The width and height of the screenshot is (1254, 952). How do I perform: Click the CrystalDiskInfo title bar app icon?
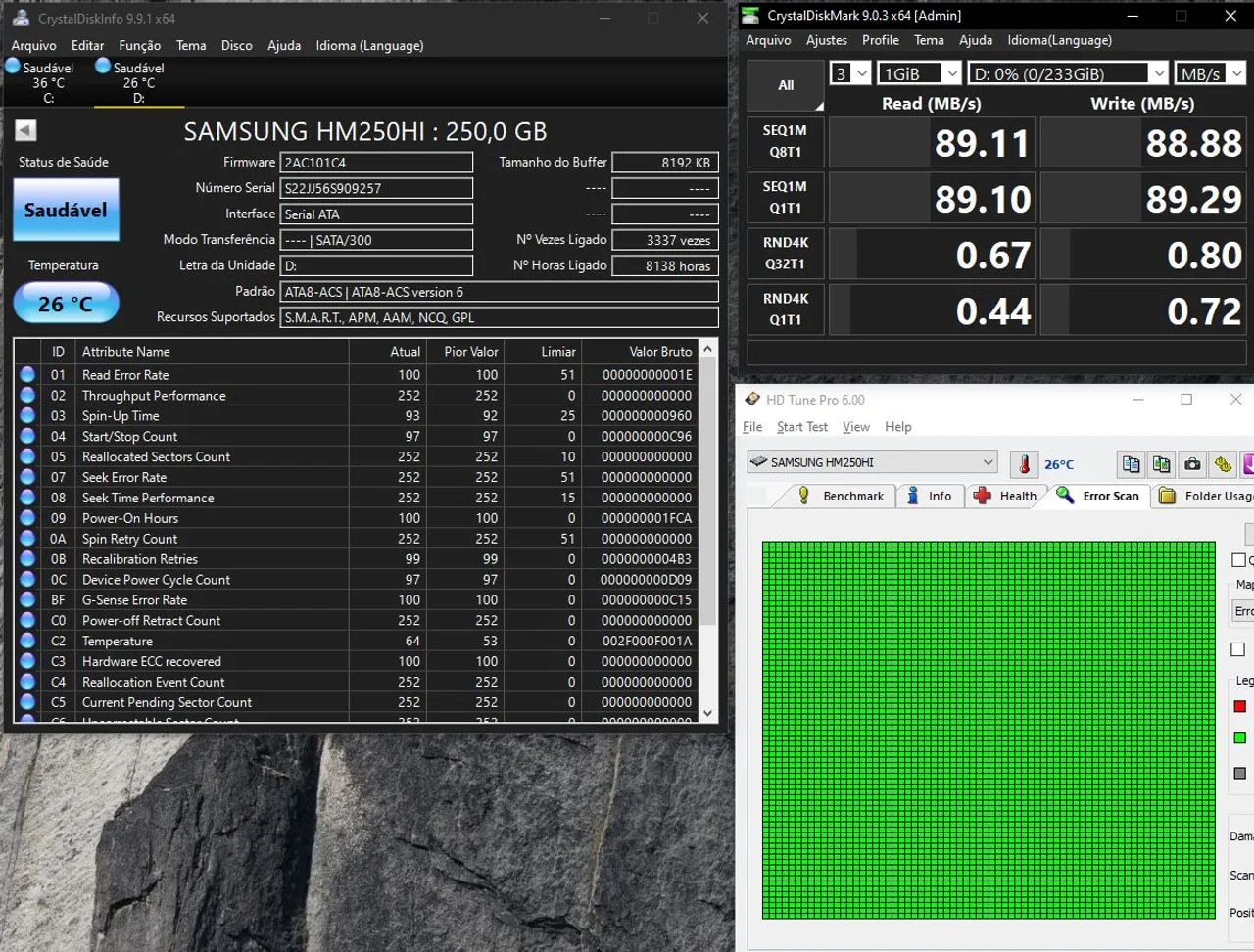point(21,18)
